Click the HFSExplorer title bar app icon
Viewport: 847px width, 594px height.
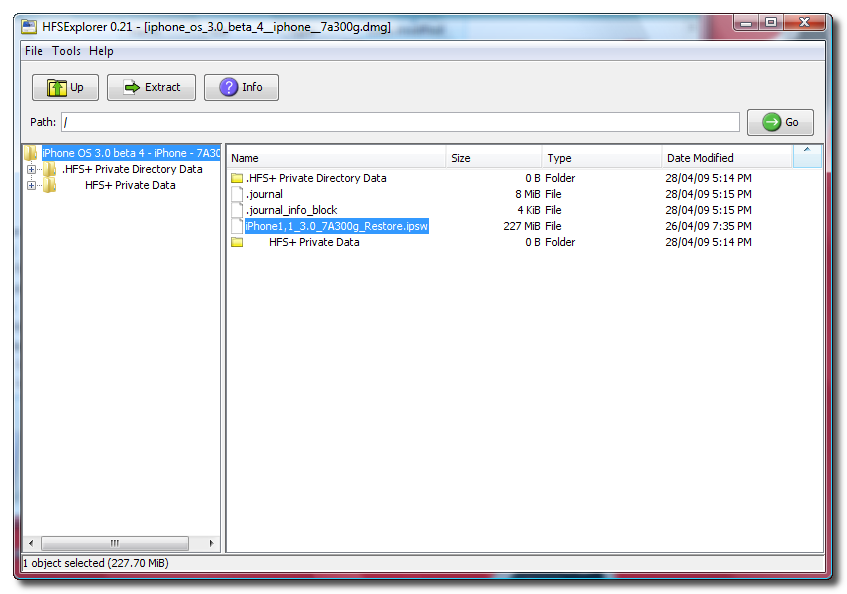[29, 27]
